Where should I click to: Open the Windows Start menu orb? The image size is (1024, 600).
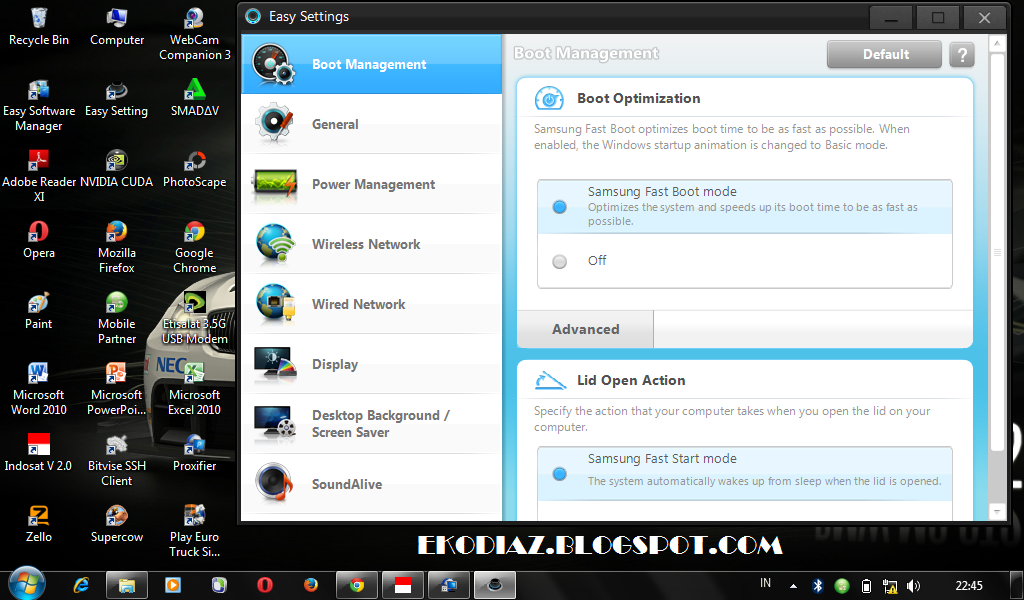(x=26, y=583)
